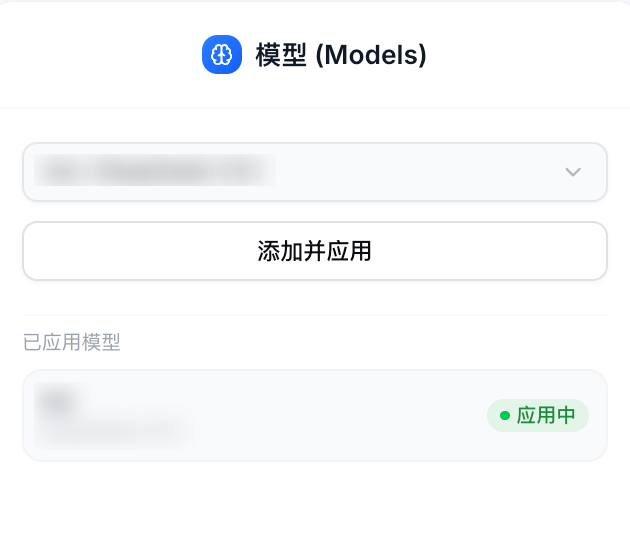The width and height of the screenshot is (630, 550).
Task: Click the blurred model name in applied card
Action: tap(58, 401)
